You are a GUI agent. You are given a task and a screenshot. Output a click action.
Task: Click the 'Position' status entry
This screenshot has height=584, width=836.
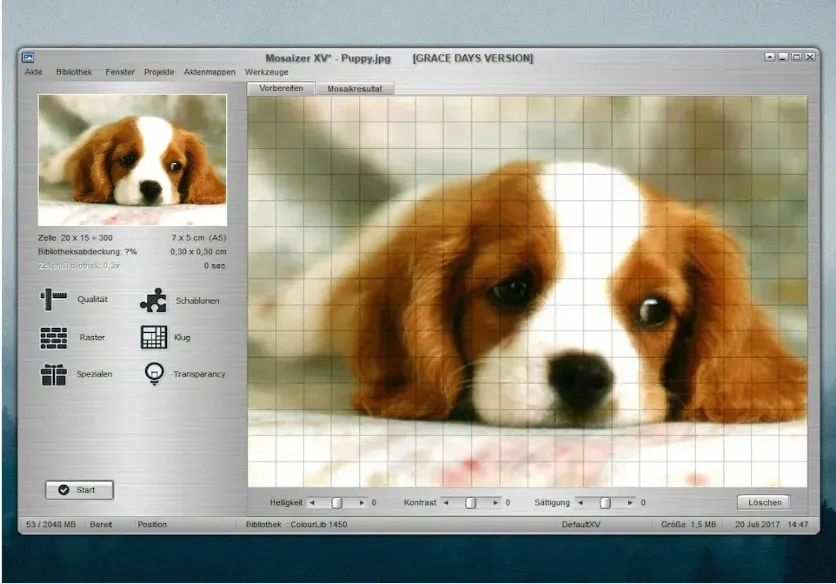(152, 525)
